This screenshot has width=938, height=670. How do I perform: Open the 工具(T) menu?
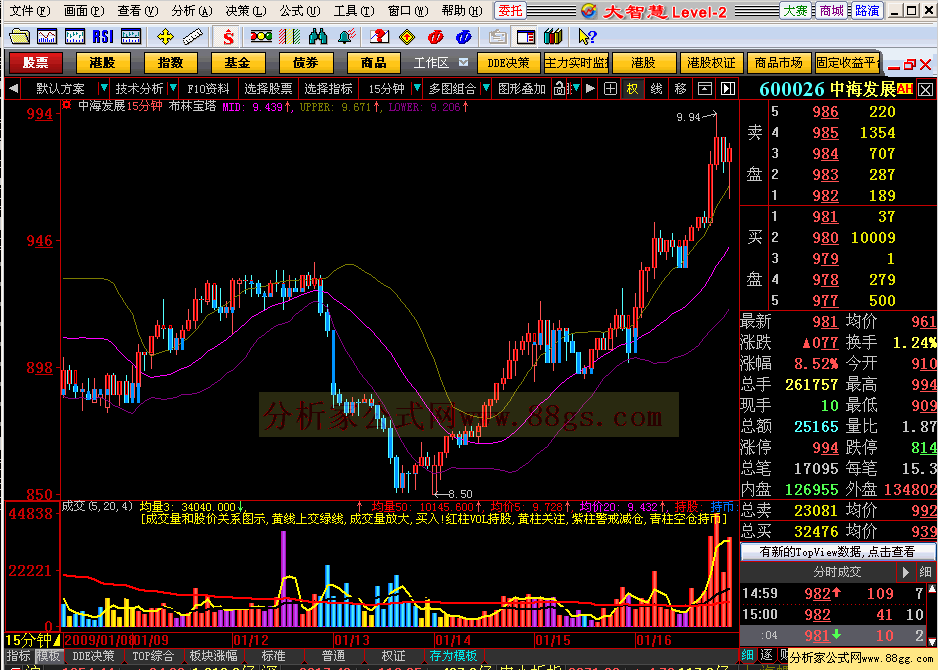354,11
